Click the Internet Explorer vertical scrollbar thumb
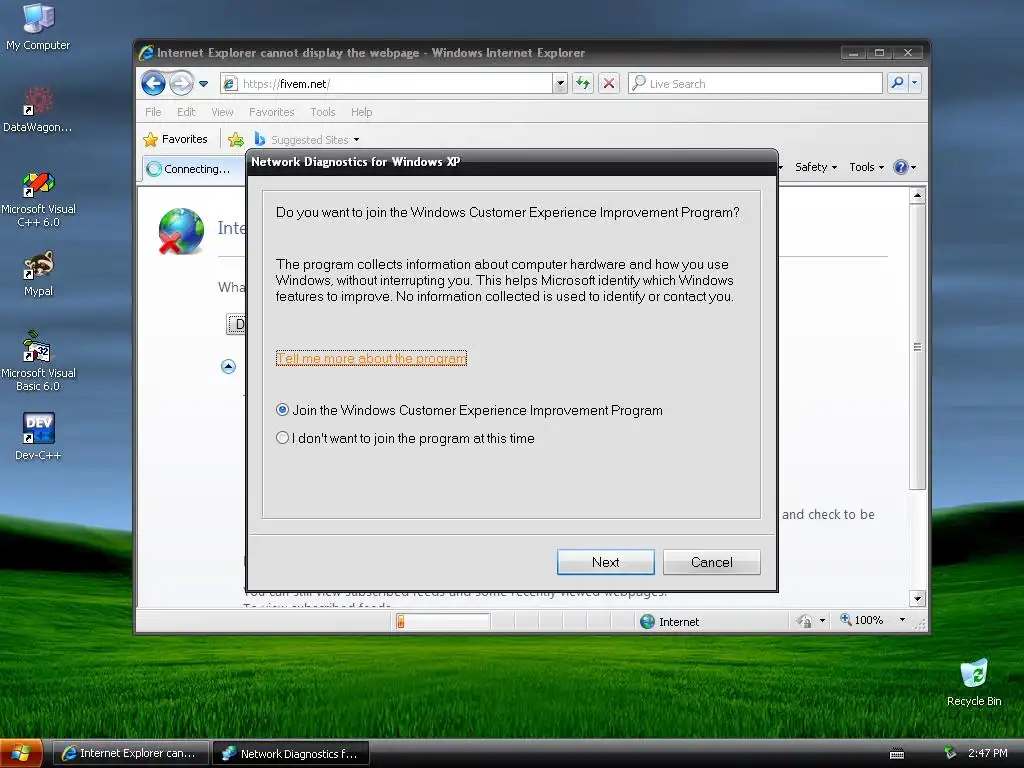Image resolution: width=1024 pixels, height=768 pixels. pos(917,347)
